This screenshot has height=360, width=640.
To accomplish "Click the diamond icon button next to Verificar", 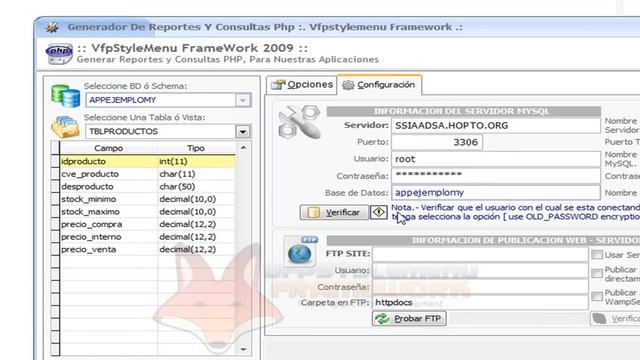I will click(378, 212).
